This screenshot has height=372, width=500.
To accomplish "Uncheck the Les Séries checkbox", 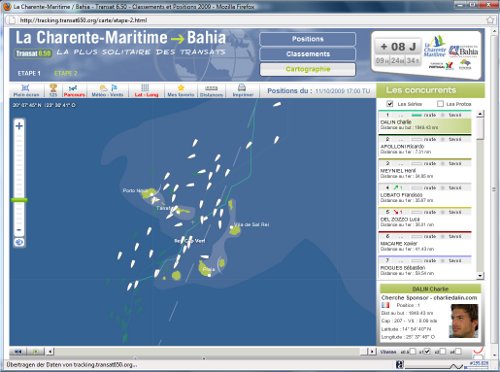I will click(x=389, y=104).
